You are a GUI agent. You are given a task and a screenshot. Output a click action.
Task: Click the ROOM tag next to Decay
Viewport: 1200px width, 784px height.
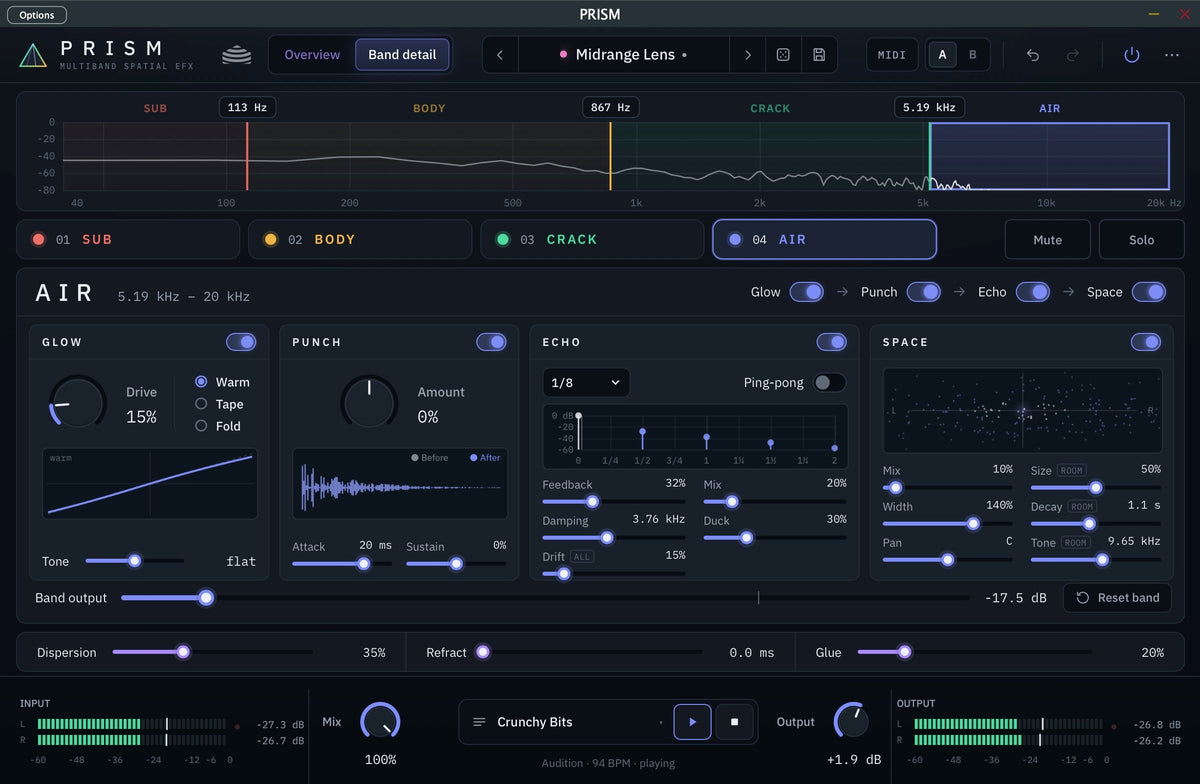(1083, 507)
